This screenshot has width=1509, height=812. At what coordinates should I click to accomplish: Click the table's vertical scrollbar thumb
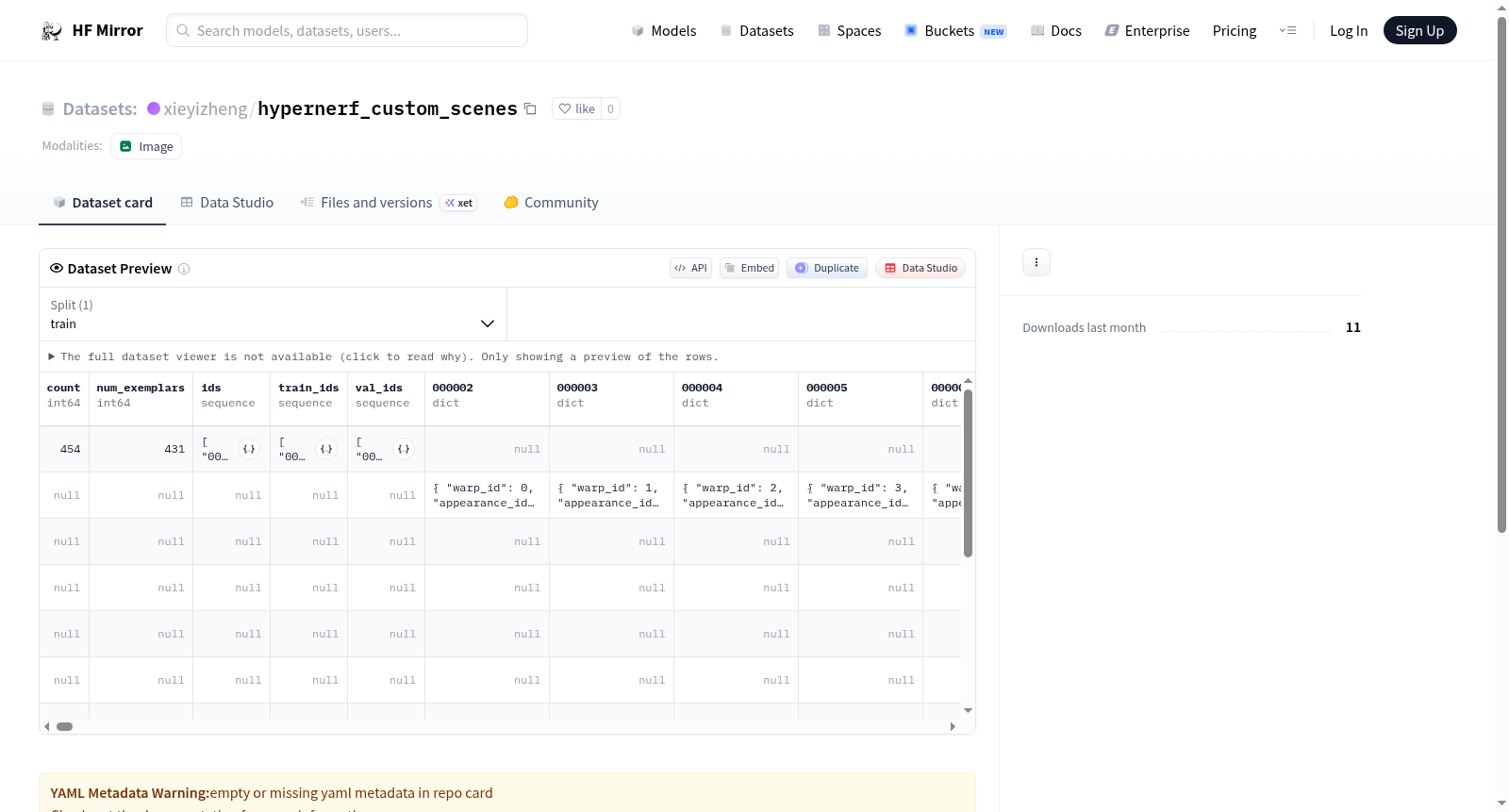pos(968,473)
